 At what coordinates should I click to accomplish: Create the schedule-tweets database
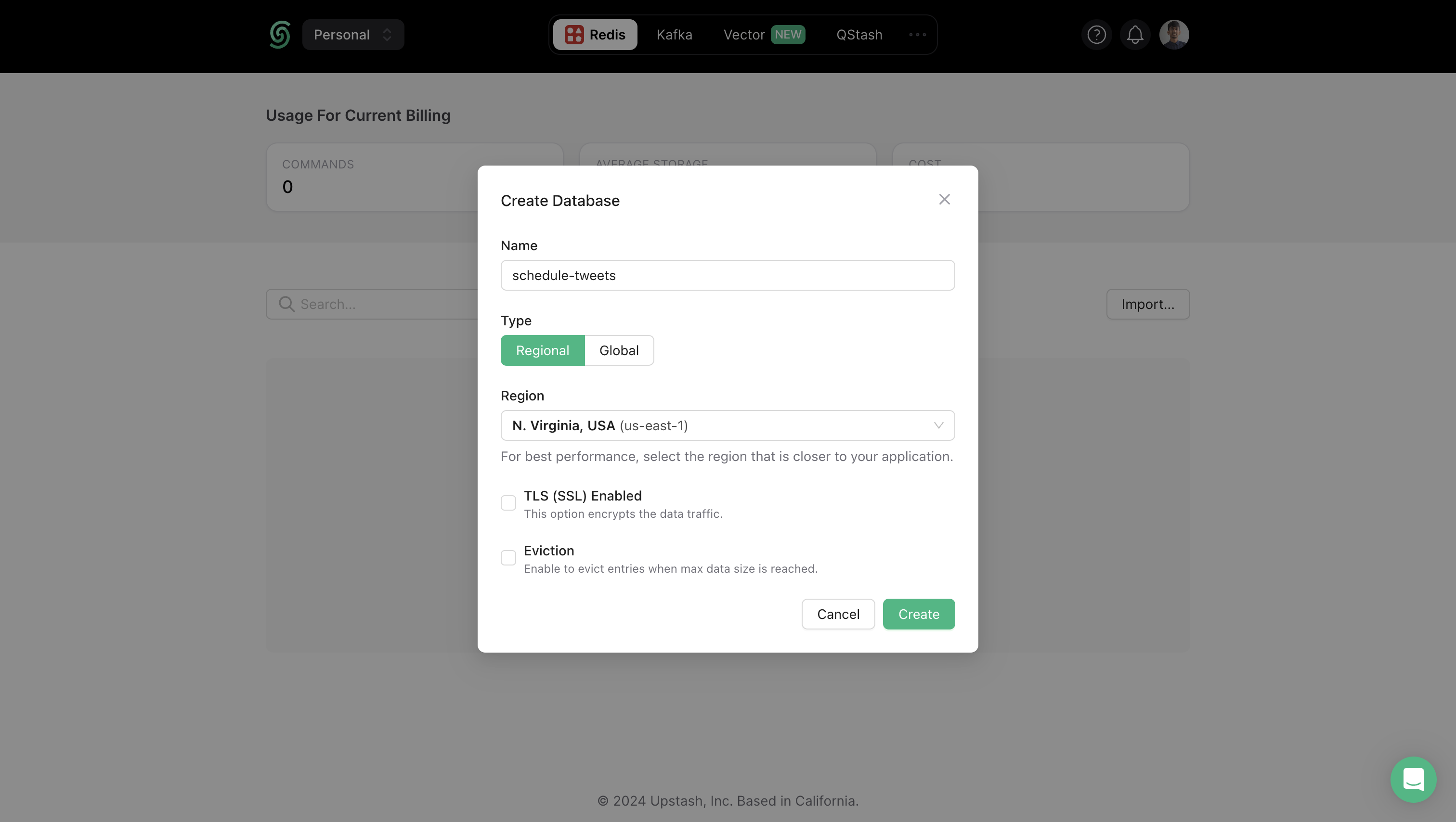point(919,614)
